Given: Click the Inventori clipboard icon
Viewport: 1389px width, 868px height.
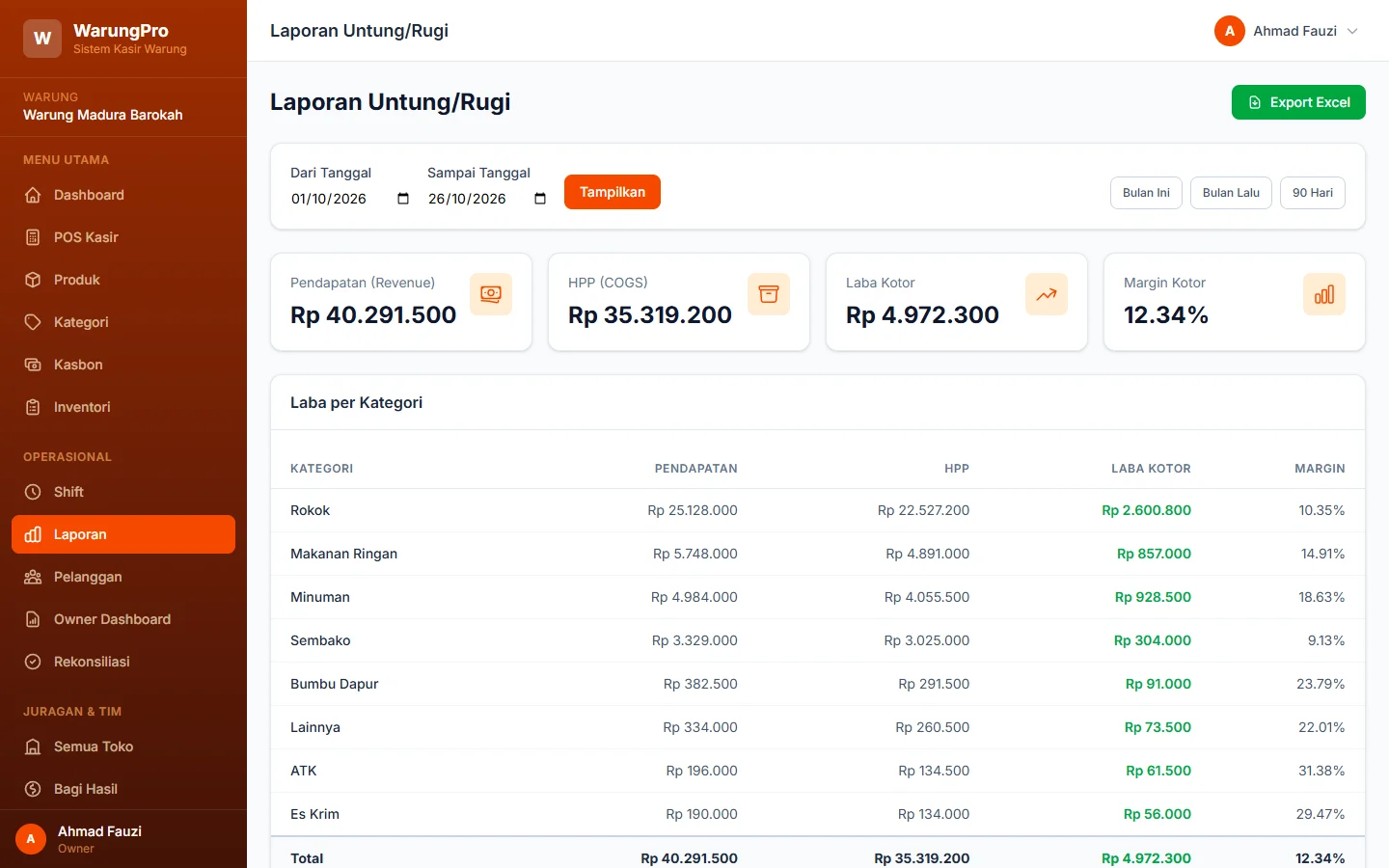Looking at the screenshot, I should tap(33, 407).
